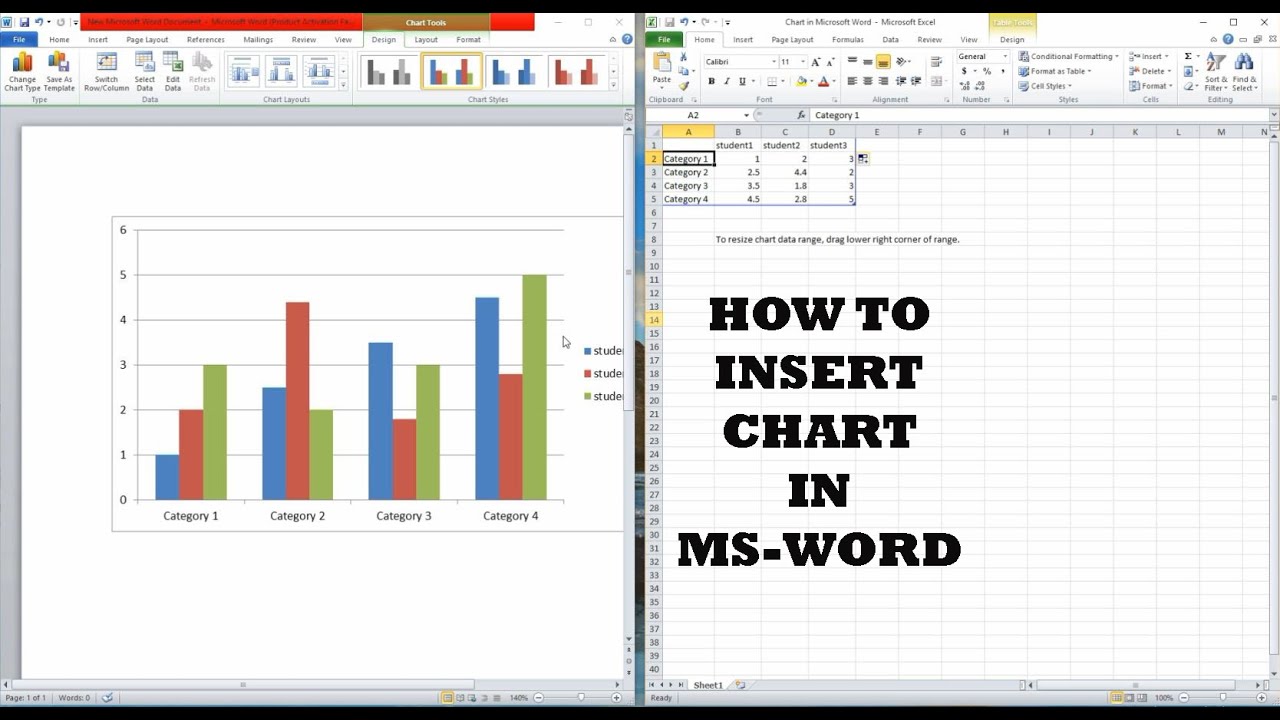Viewport: 1280px width, 720px height.
Task: Click Increase Font Size in Excel
Action: [x=816, y=62]
